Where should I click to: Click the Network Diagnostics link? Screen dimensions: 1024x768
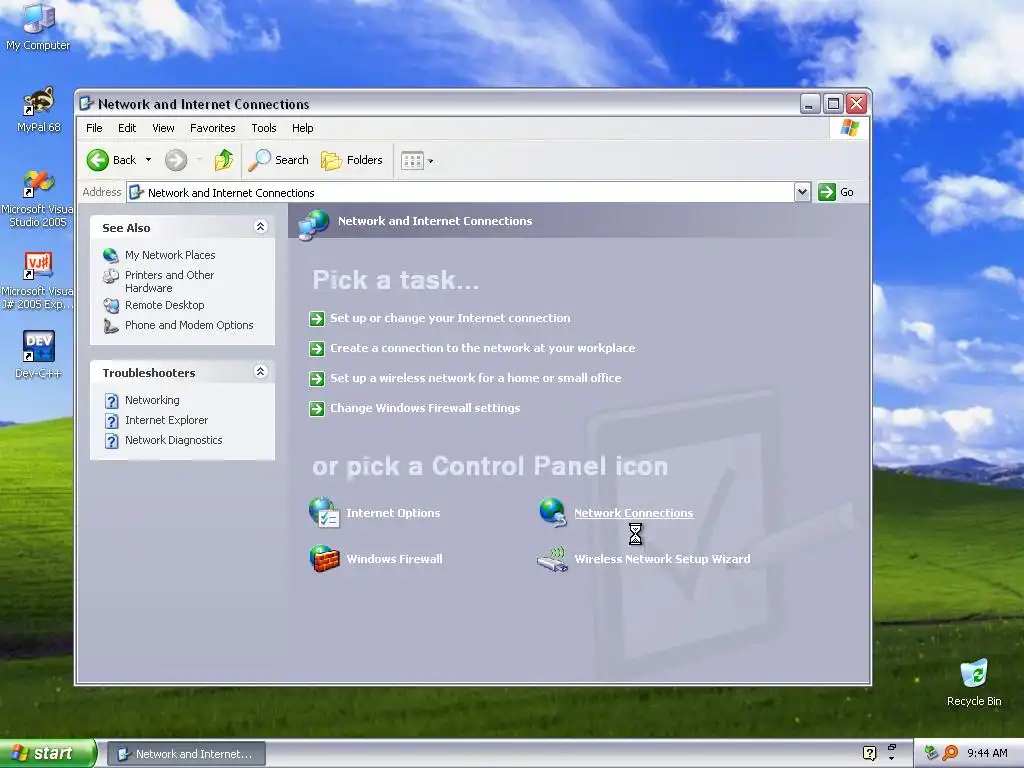tap(174, 440)
